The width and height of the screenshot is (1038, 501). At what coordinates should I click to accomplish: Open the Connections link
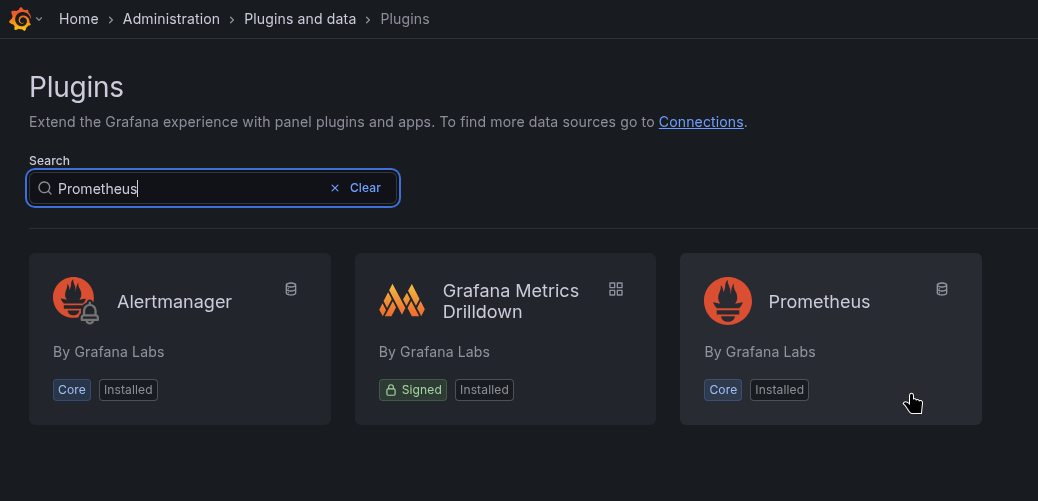pos(700,122)
